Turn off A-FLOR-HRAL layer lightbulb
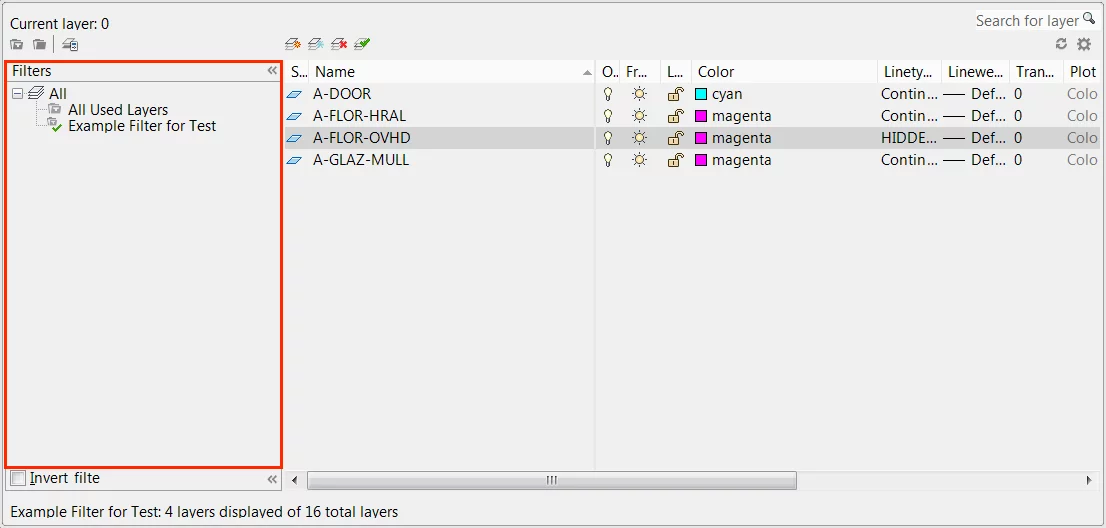1106x528 pixels. [607, 116]
